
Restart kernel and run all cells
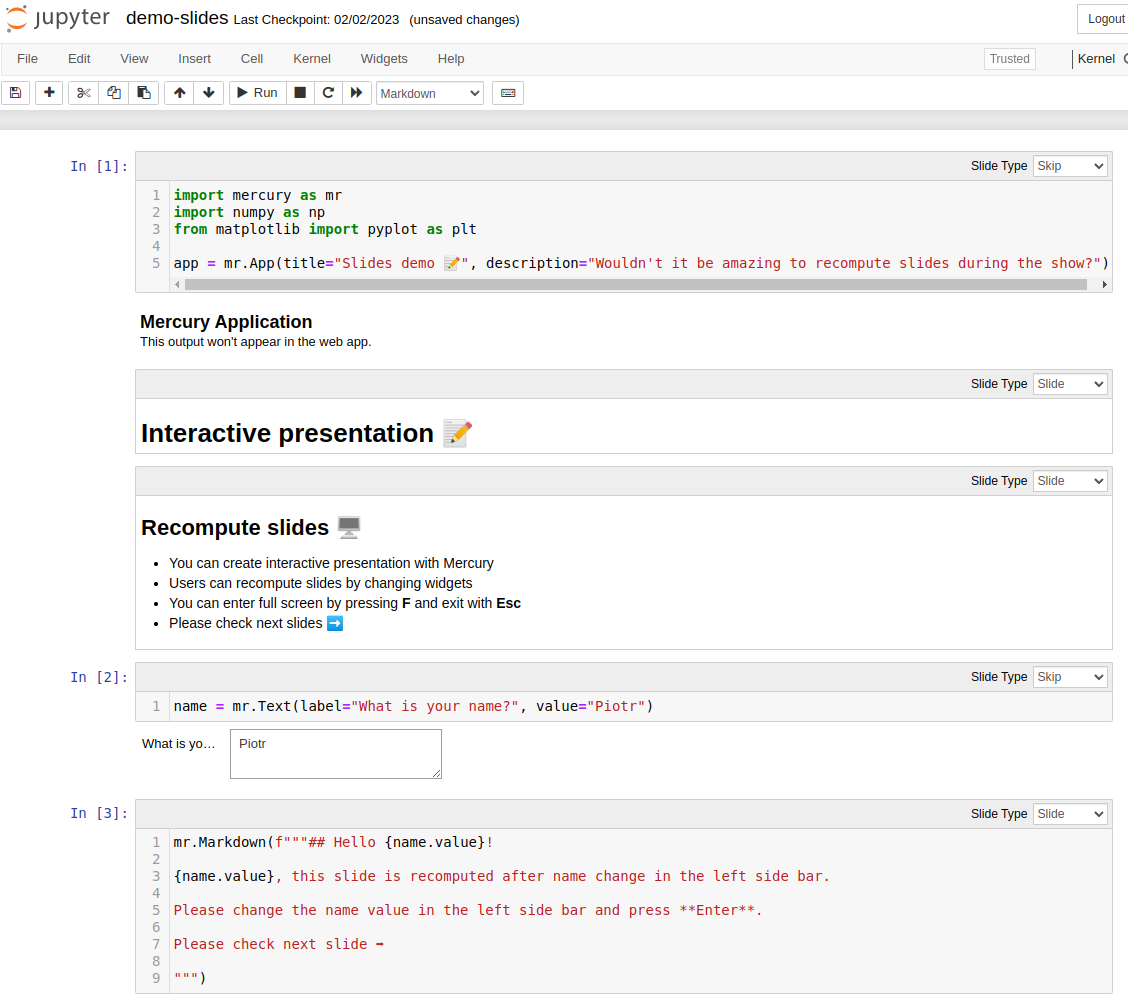pos(357,92)
